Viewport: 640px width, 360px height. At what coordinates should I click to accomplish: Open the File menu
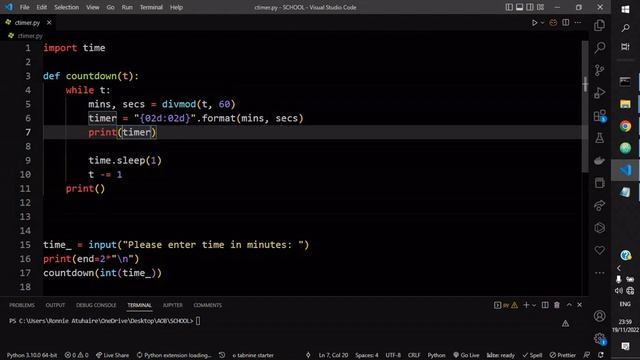tap(24, 7)
